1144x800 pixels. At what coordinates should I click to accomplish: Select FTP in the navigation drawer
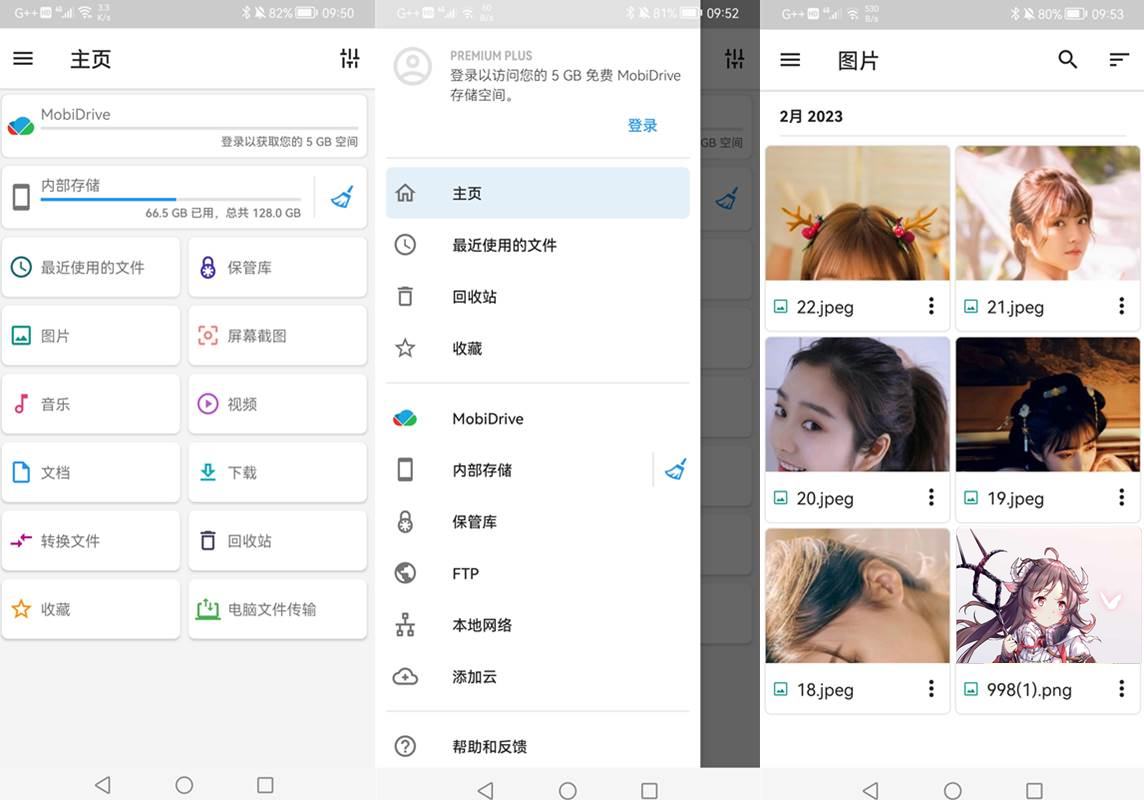pos(465,573)
